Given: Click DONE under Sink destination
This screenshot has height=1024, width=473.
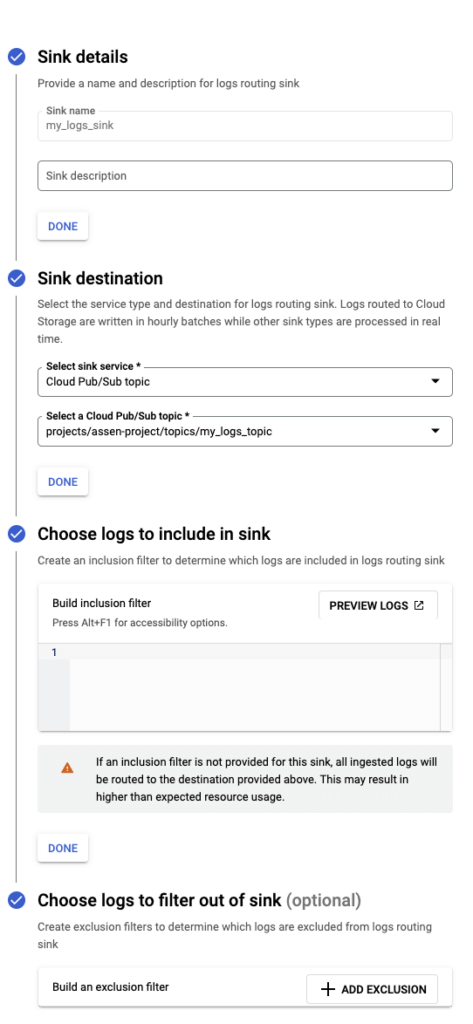Looking at the screenshot, I should pos(63,481).
